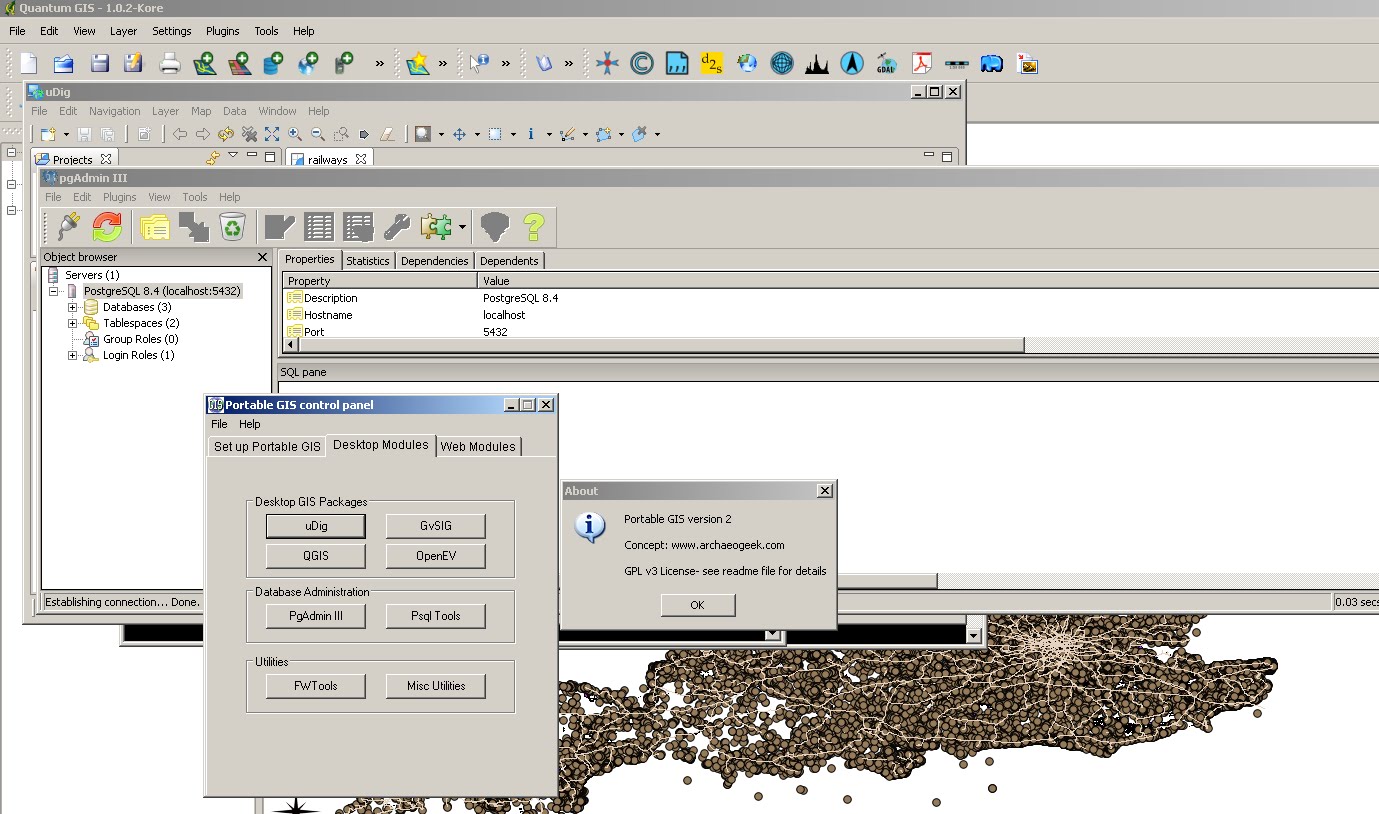Add a vector layer in QGIS toolbar
1379x814 pixels.
coord(205,64)
